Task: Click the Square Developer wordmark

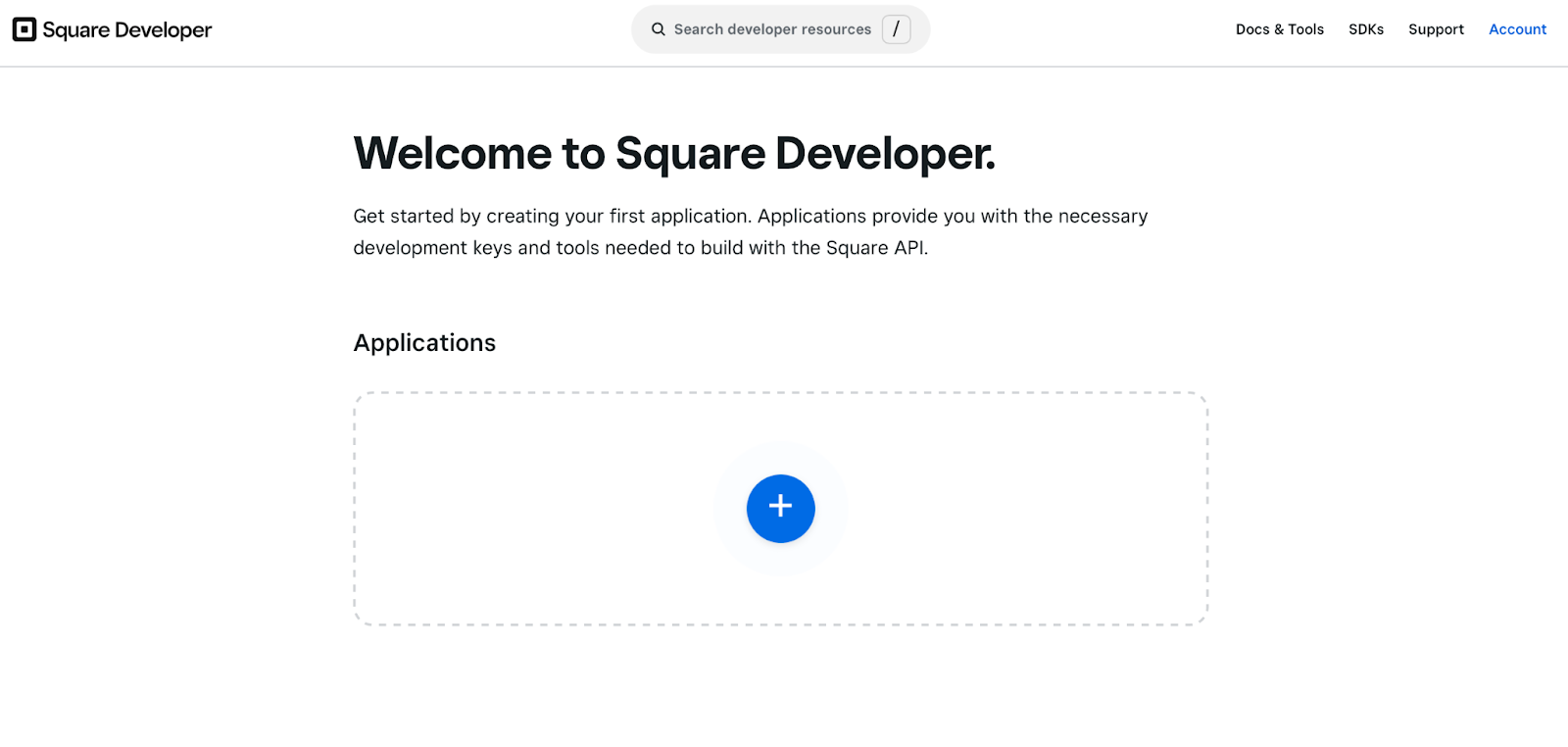Action: click(127, 30)
